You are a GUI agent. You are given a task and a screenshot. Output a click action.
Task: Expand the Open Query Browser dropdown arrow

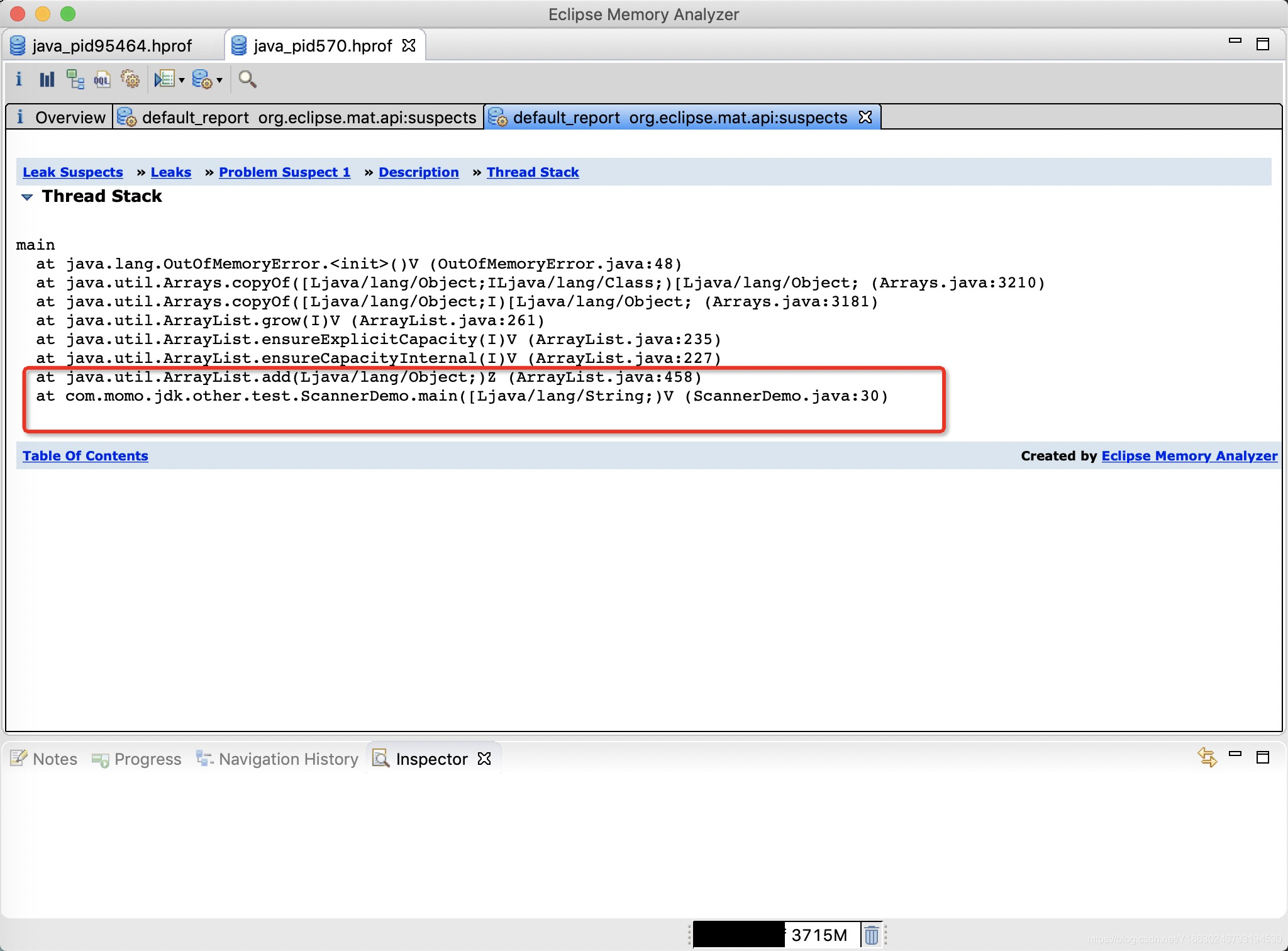(219, 80)
